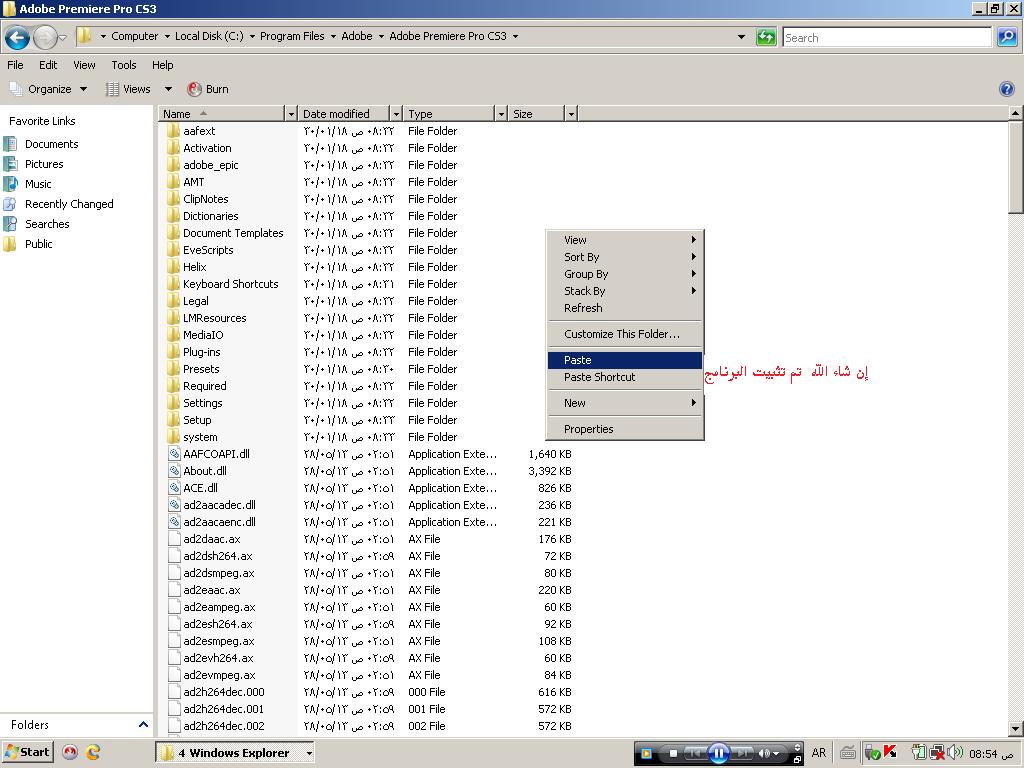Restore Media Player from the taskbar toolbar

(797, 759)
